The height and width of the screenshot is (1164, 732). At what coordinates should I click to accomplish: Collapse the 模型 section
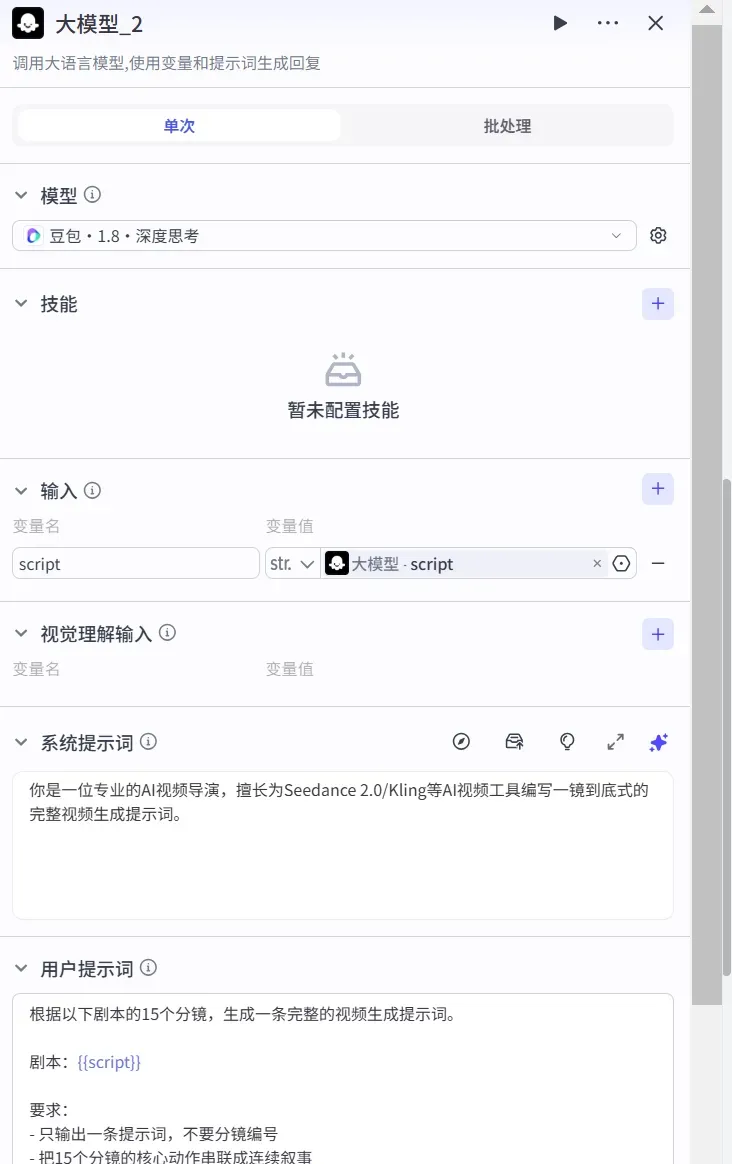(22, 195)
